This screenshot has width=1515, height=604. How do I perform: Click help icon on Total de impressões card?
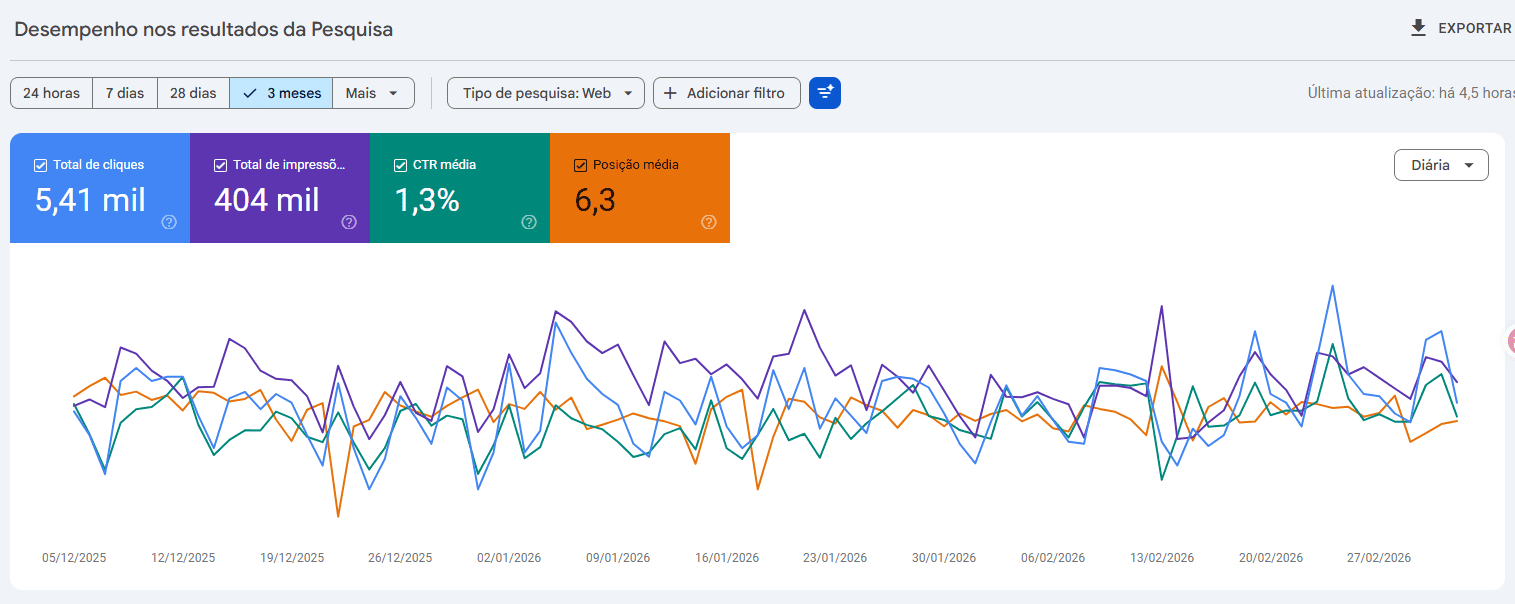click(349, 222)
